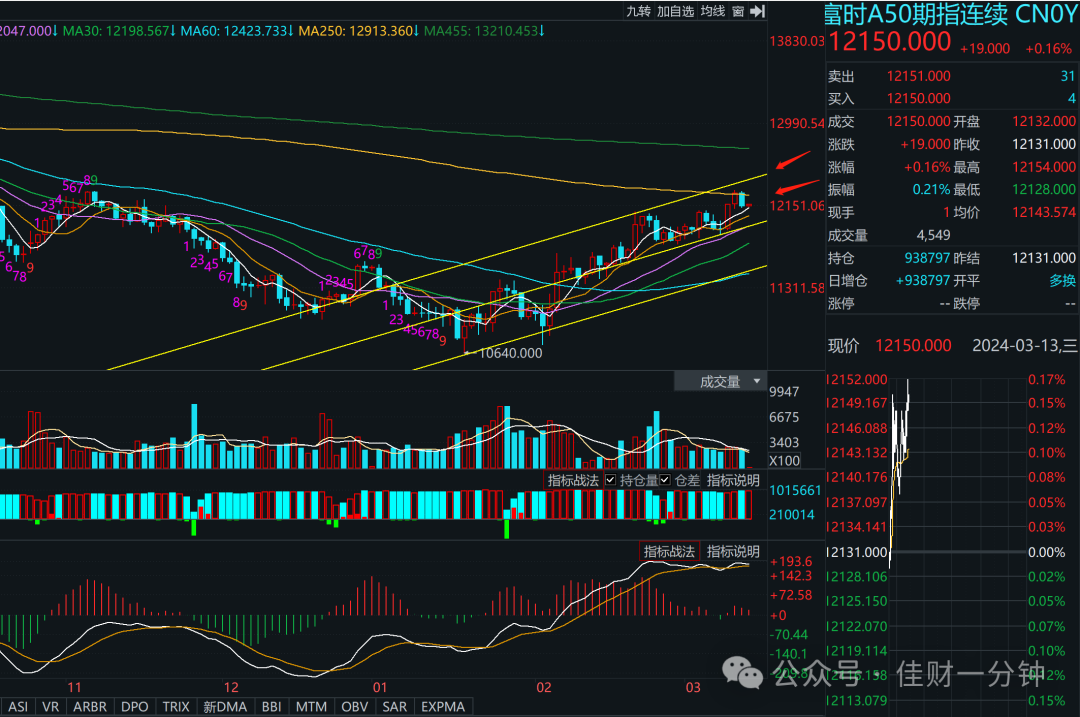
Task: Switch to the ASI indicator tab
Action: click(x=19, y=707)
